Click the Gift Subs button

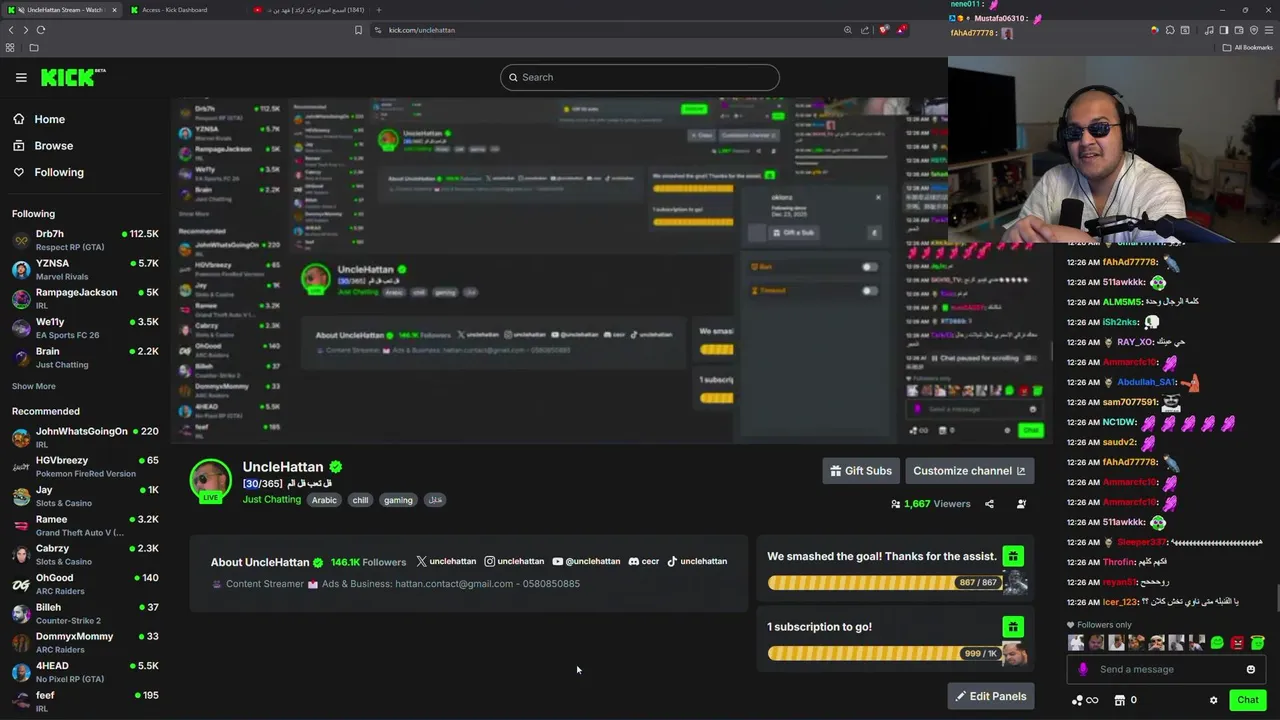click(x=861, y=471)
